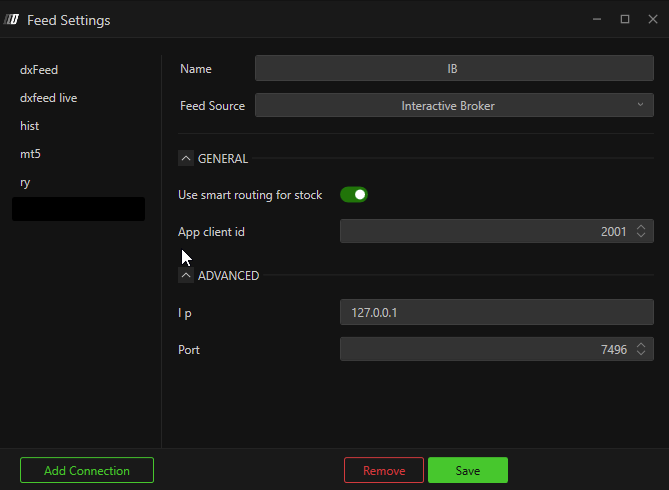Choose the mt5 connection in list
The height and width of the screenshot is (490, 669).
(x=30, y=154)
